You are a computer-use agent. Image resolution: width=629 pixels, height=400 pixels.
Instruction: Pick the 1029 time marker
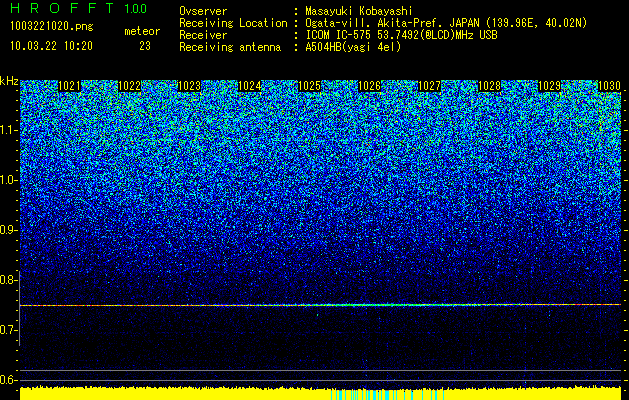[x=549, y=86]
